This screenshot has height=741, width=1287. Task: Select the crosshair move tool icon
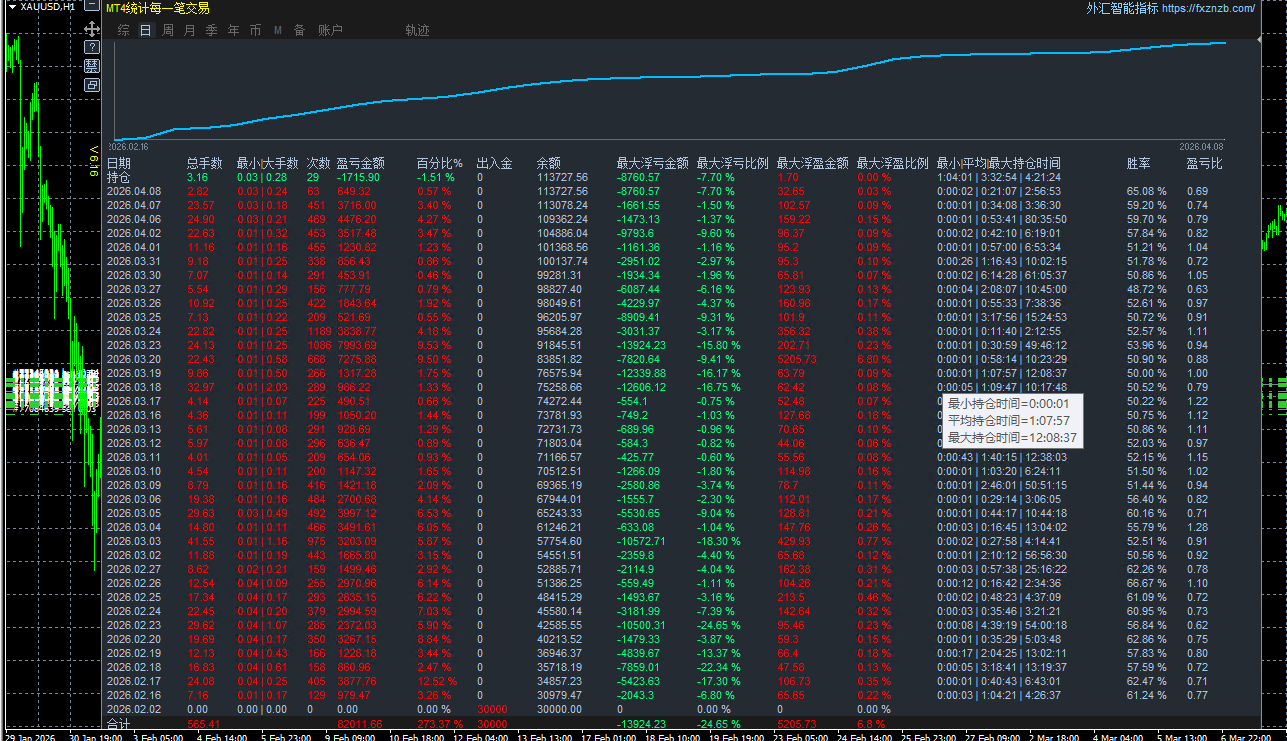point(91,29)
